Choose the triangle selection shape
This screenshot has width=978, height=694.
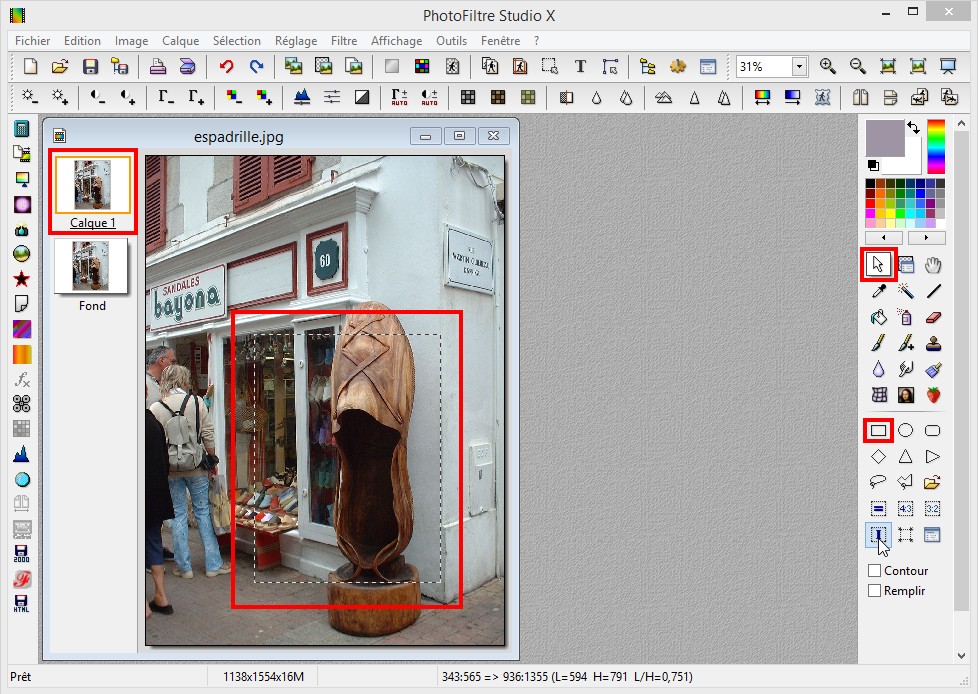click(x=906, y=457)
